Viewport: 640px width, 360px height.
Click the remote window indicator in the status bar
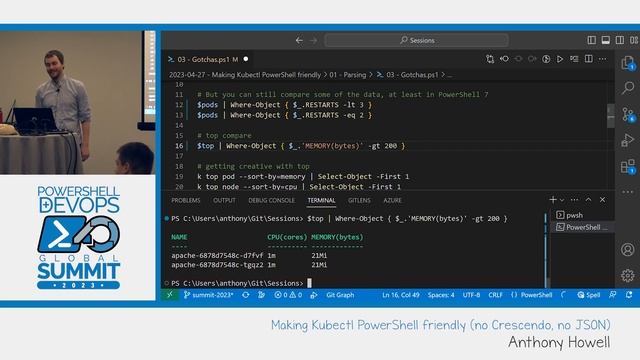tap(170, 295)
